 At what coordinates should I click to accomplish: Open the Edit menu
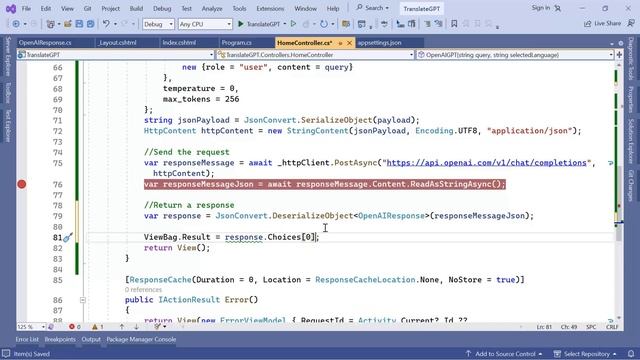(x=46, y=8)
